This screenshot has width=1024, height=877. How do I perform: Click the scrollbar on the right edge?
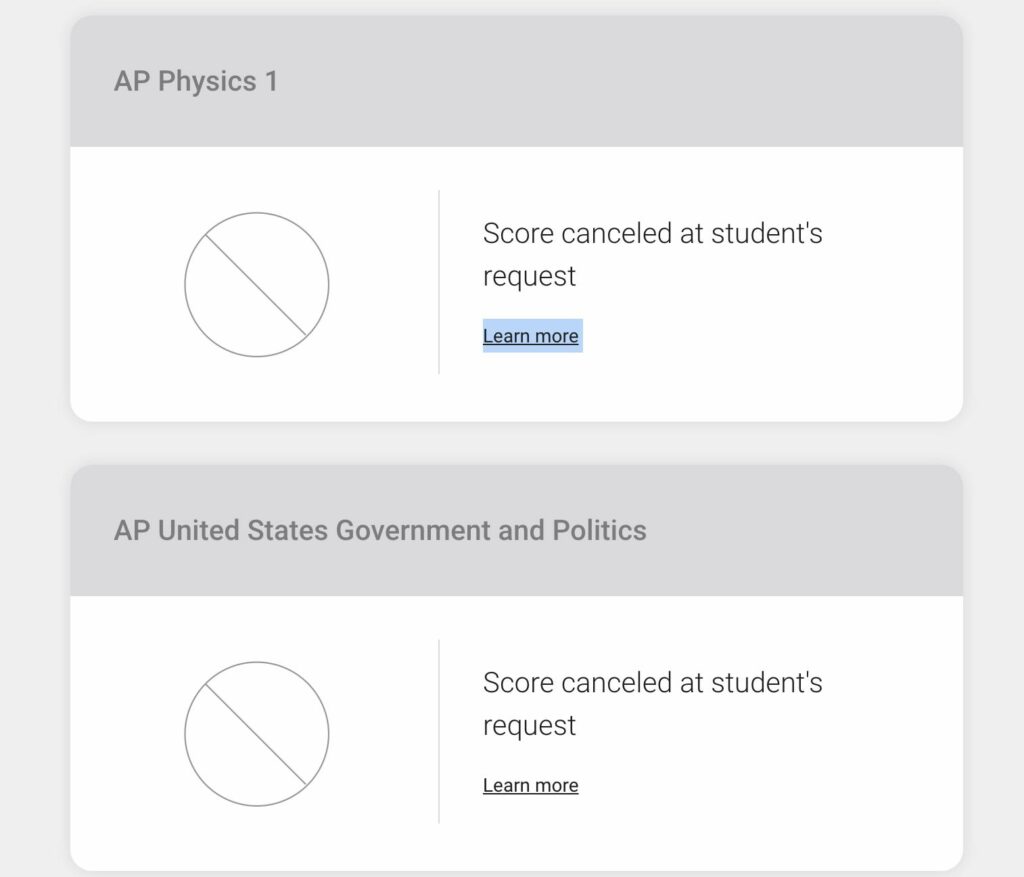(x=1018, y=438)
